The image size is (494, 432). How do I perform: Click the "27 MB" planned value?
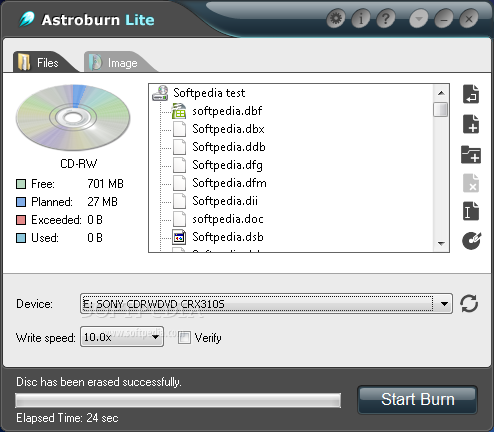click(x=102, y=202)
